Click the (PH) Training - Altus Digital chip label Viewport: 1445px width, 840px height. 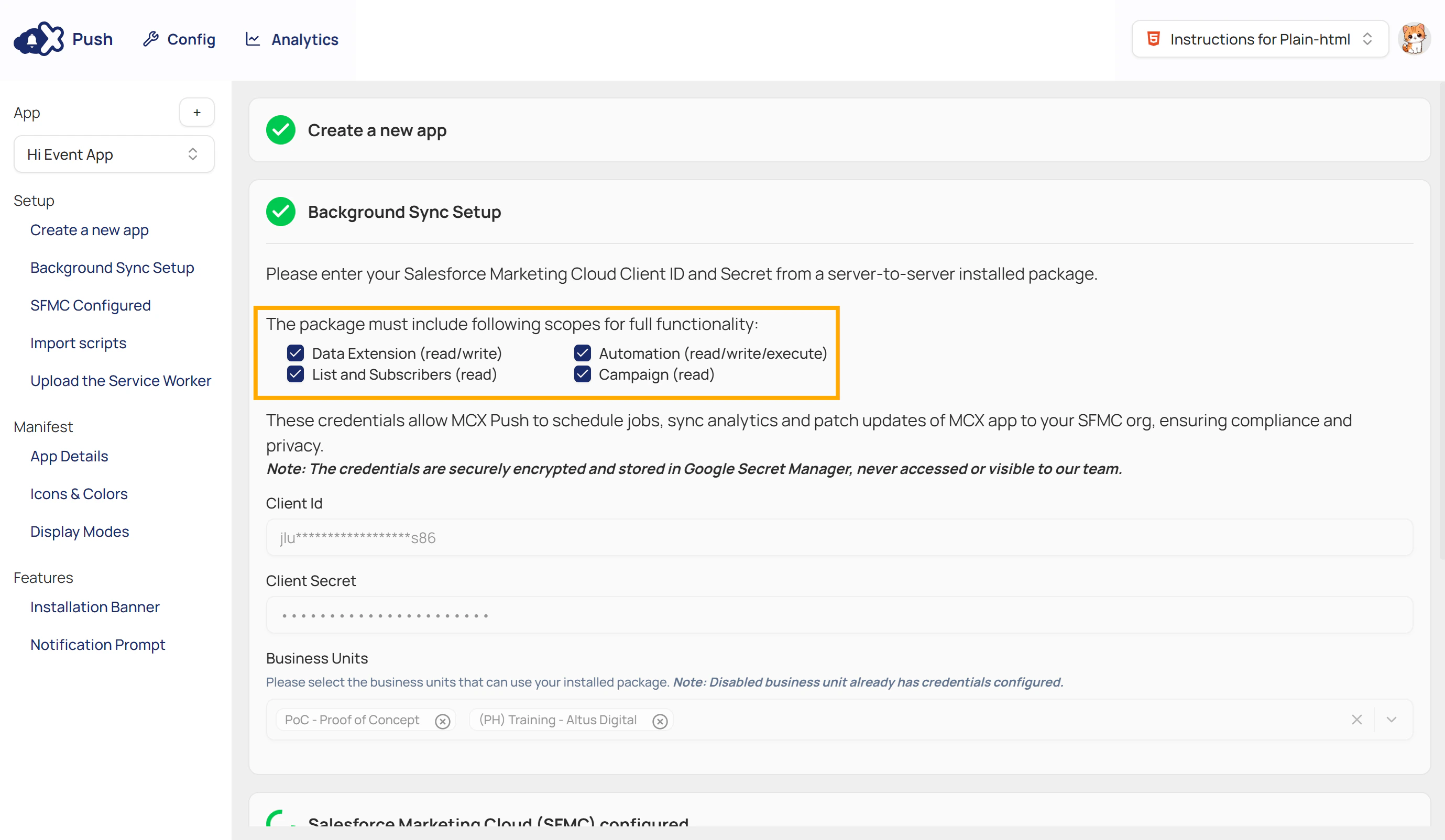point(558,720)
